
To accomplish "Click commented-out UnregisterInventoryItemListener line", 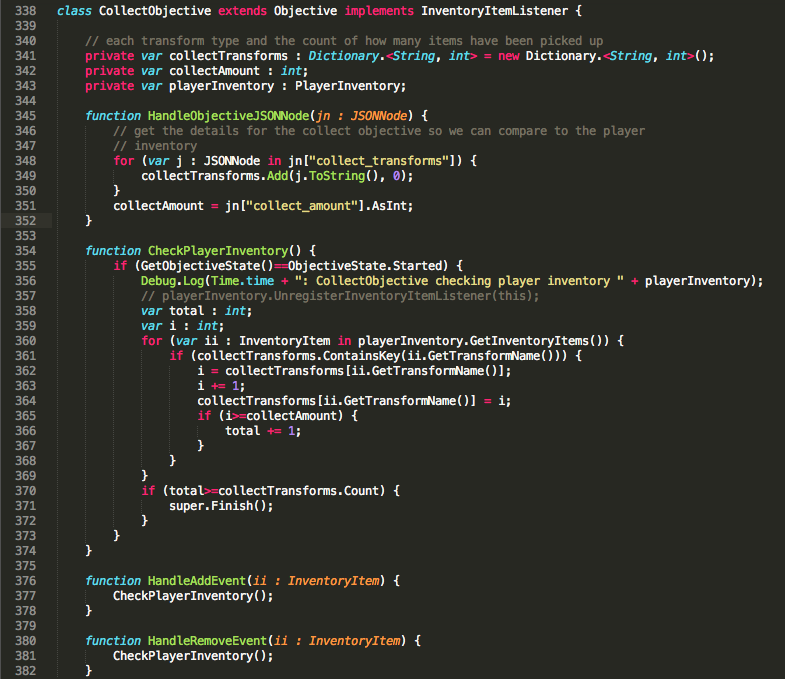I will coord(340,296).
